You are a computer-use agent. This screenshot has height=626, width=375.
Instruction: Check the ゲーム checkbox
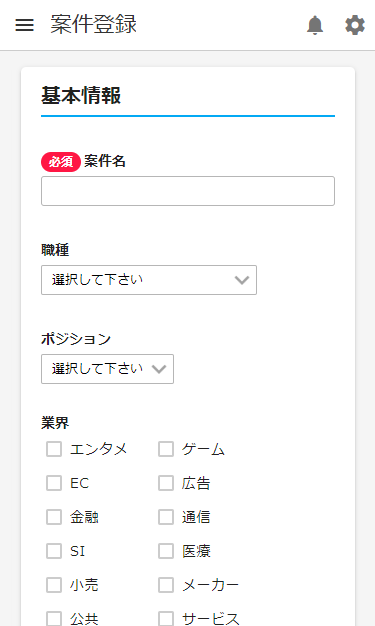pos(166,449)
